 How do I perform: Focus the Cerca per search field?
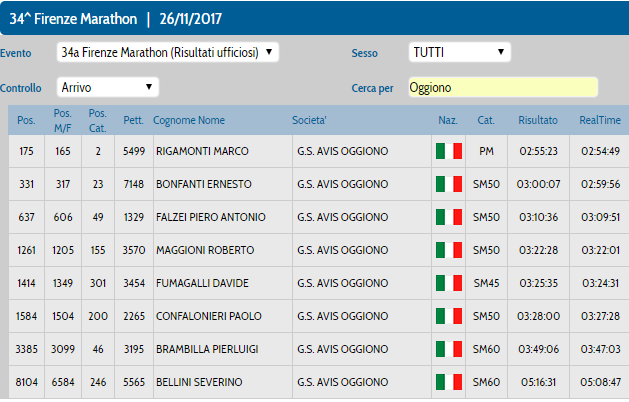(x=503, y=87)
